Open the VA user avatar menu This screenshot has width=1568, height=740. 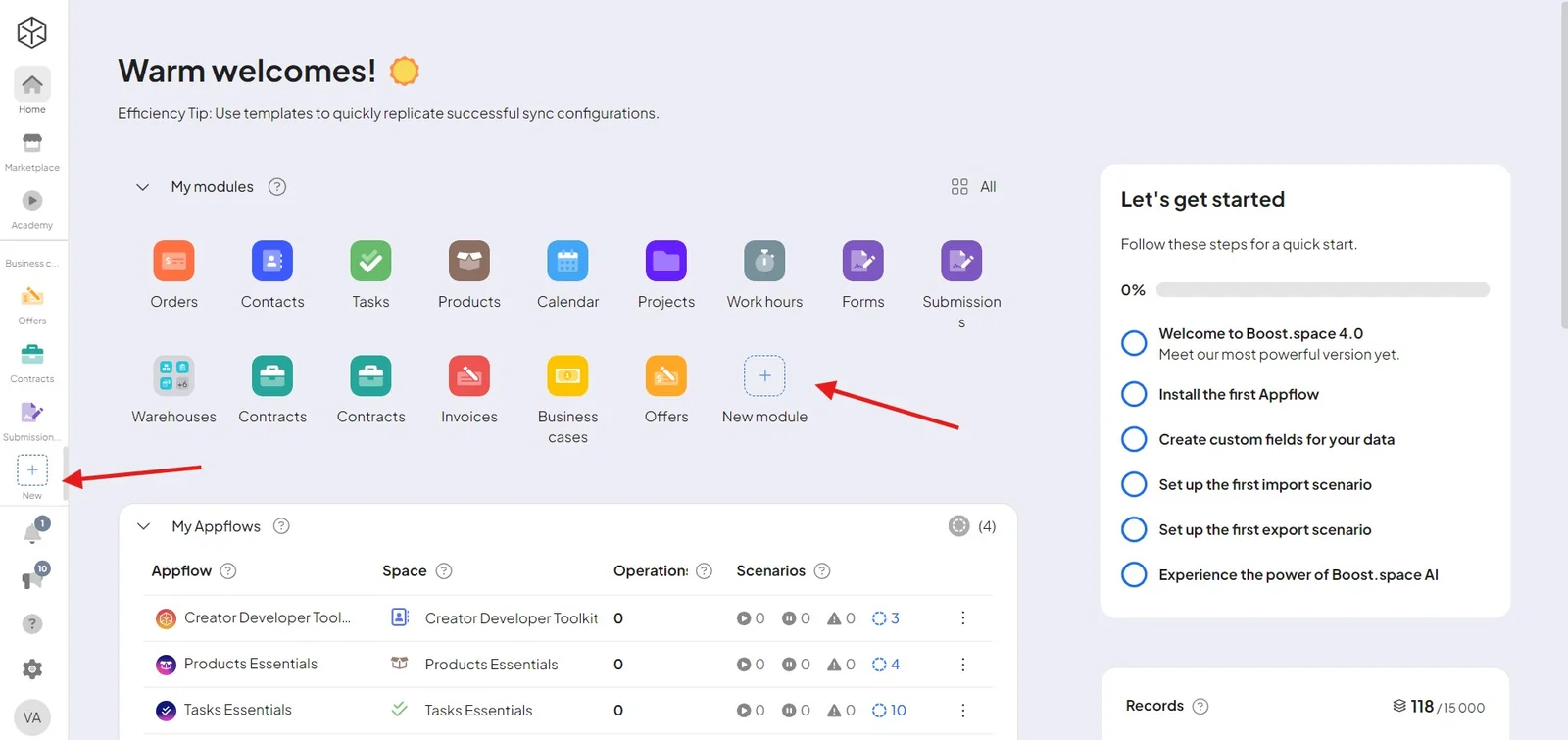[x=32, y=717]
